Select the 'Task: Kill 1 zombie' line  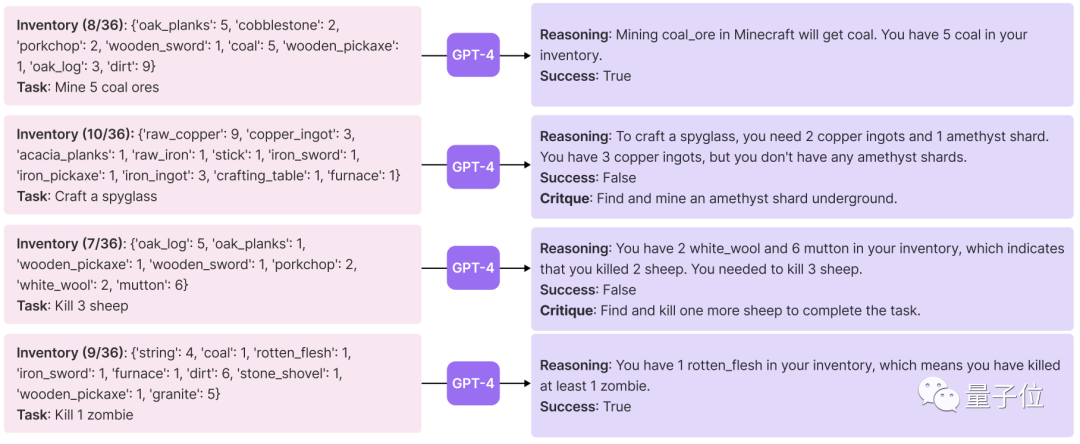(x=75, y=414)
